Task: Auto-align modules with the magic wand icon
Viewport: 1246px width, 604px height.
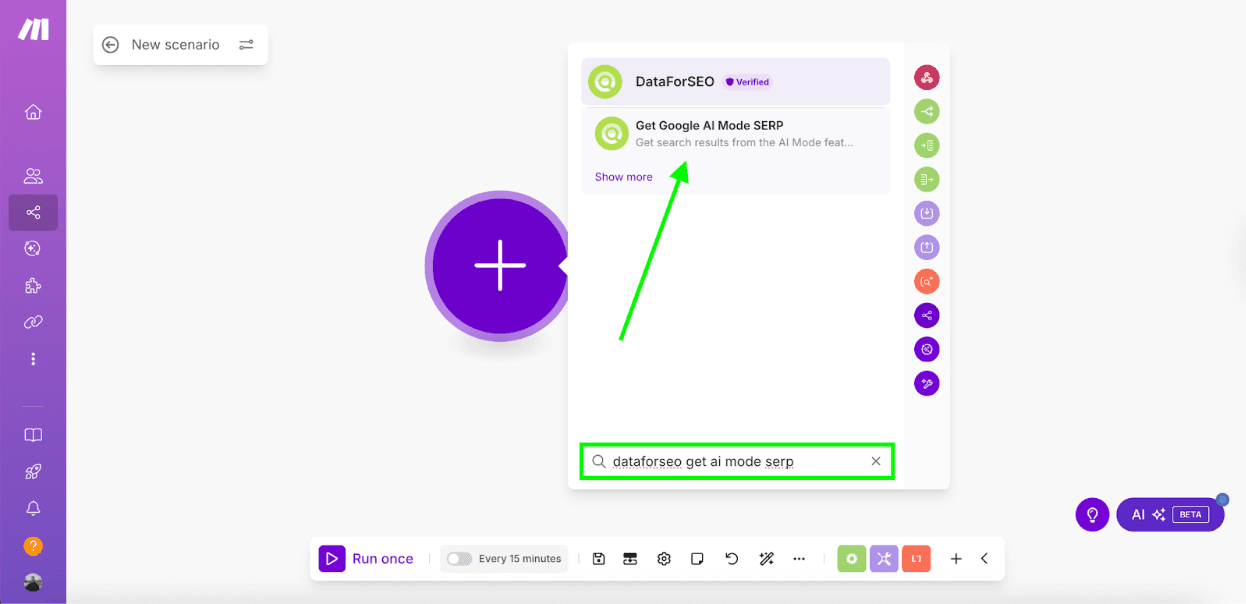Action: click(766, 558)
